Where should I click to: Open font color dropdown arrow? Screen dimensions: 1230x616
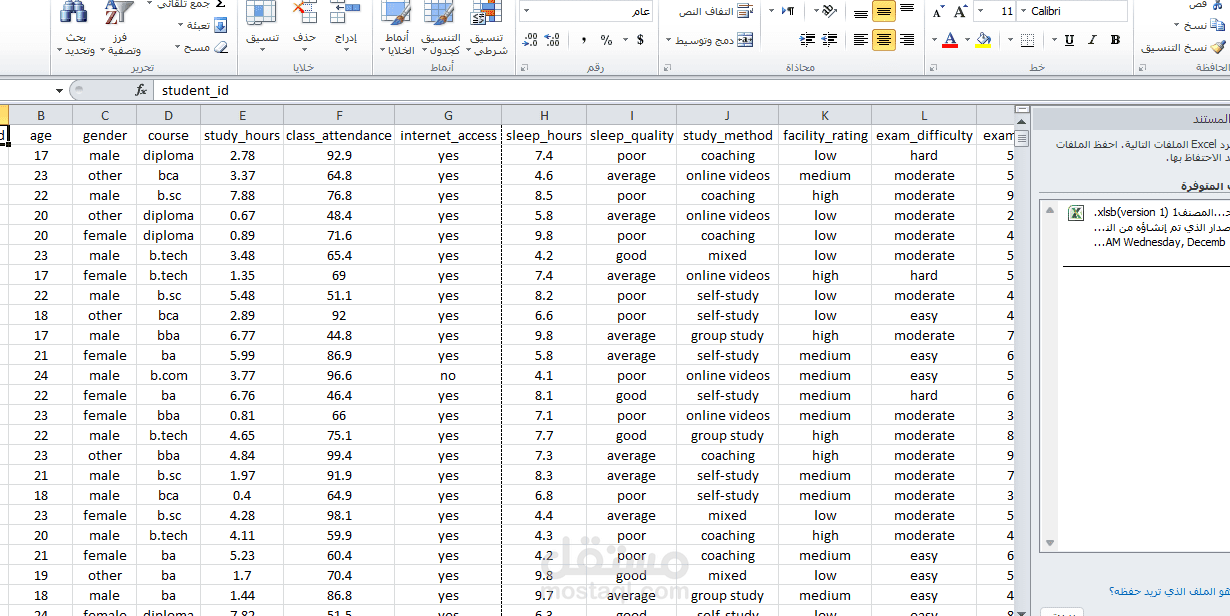[934, 40]
